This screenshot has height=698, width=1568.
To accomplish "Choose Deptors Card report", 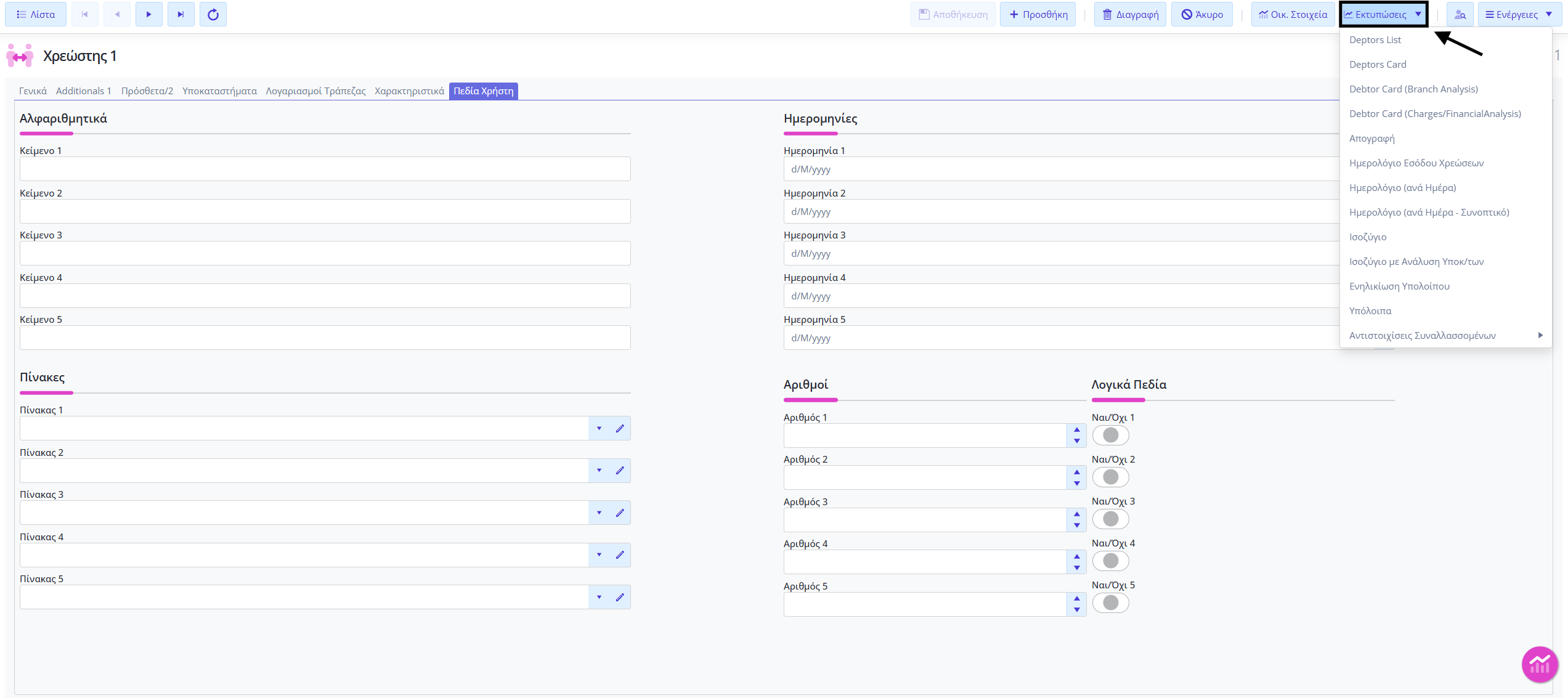I will (1445, 65).
